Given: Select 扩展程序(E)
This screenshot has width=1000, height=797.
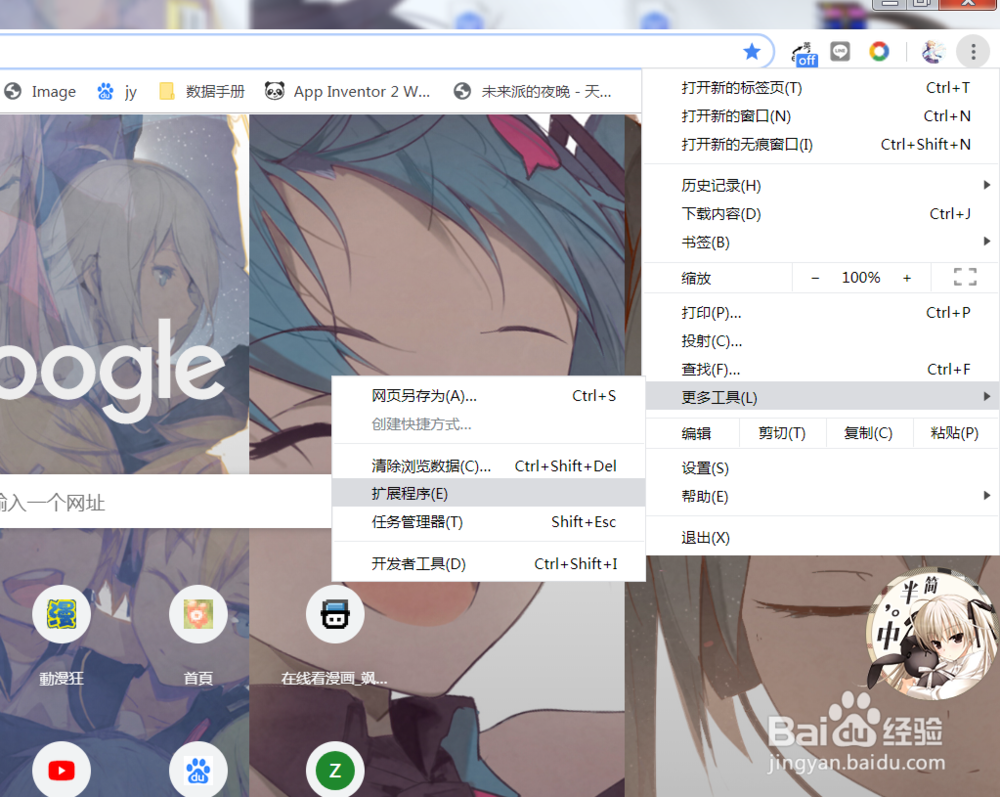Looking at the screenshot, I should 489,494.
